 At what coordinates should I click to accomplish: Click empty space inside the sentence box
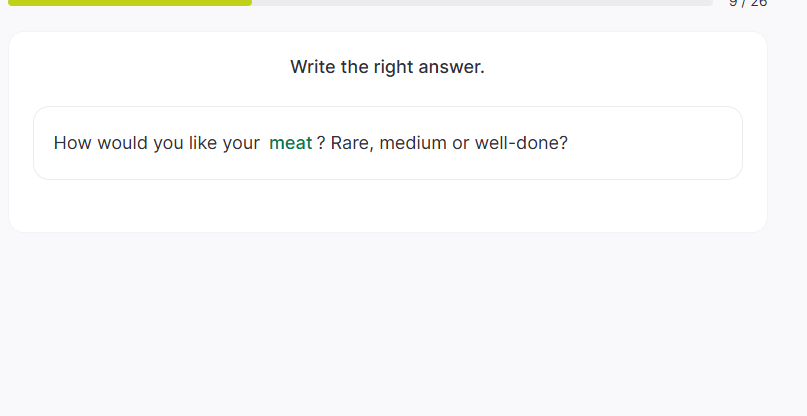[650, 143]
